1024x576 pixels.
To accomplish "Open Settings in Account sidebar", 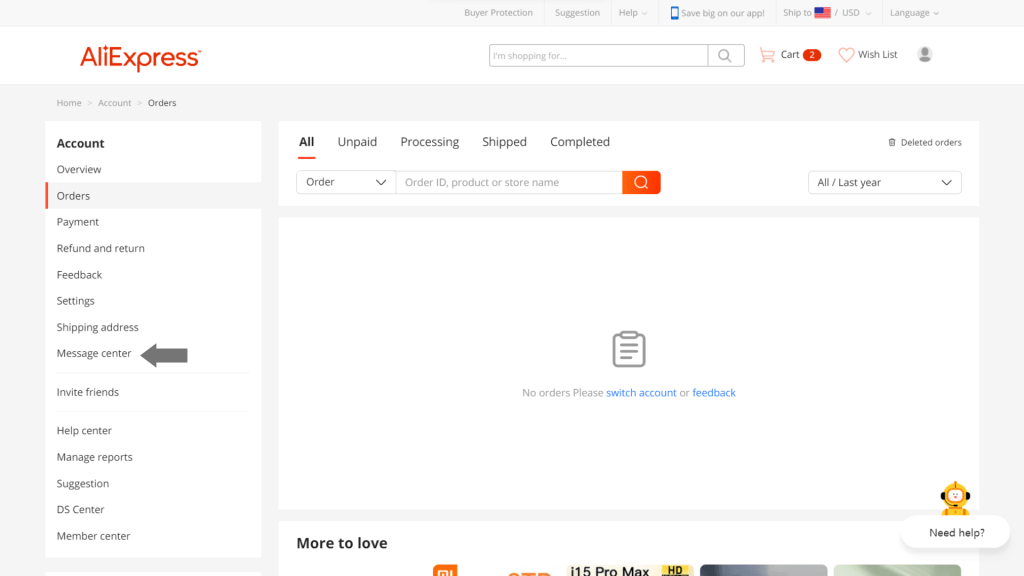I will tap(76, 301).
